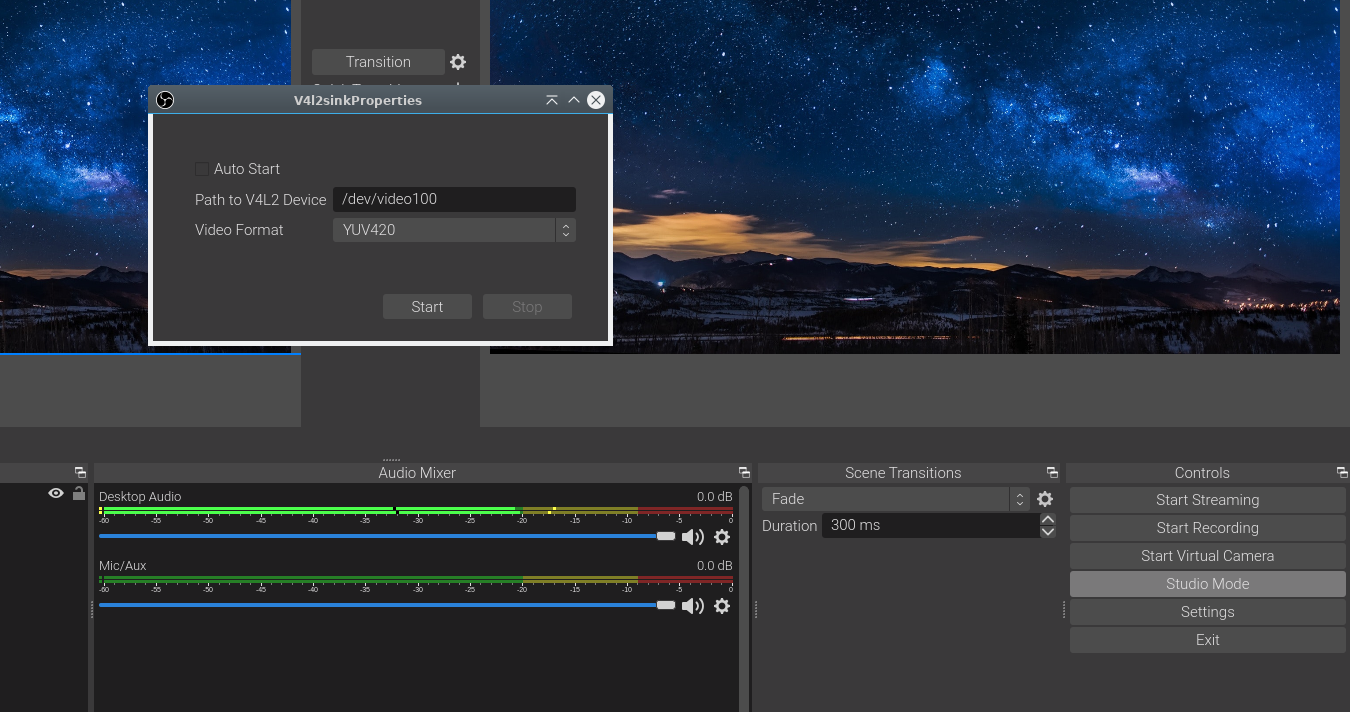1350x712 pixels.
Task: Enable the Auto Start checkbox
Action: tap(202, 169)
